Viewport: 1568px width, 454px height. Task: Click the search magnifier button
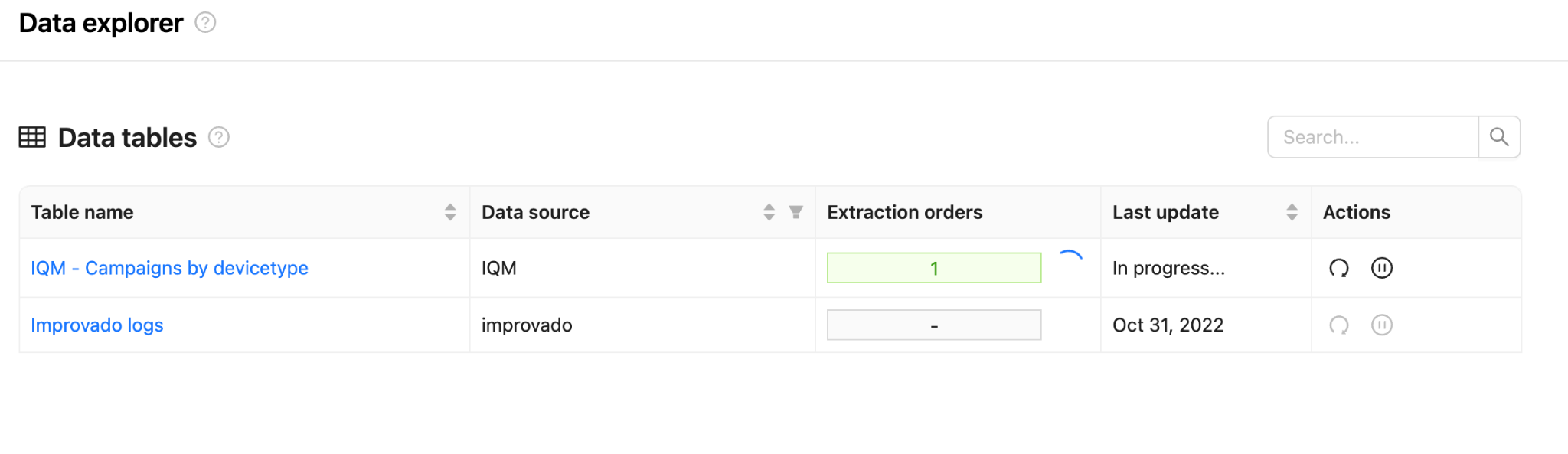point(1498,137)
